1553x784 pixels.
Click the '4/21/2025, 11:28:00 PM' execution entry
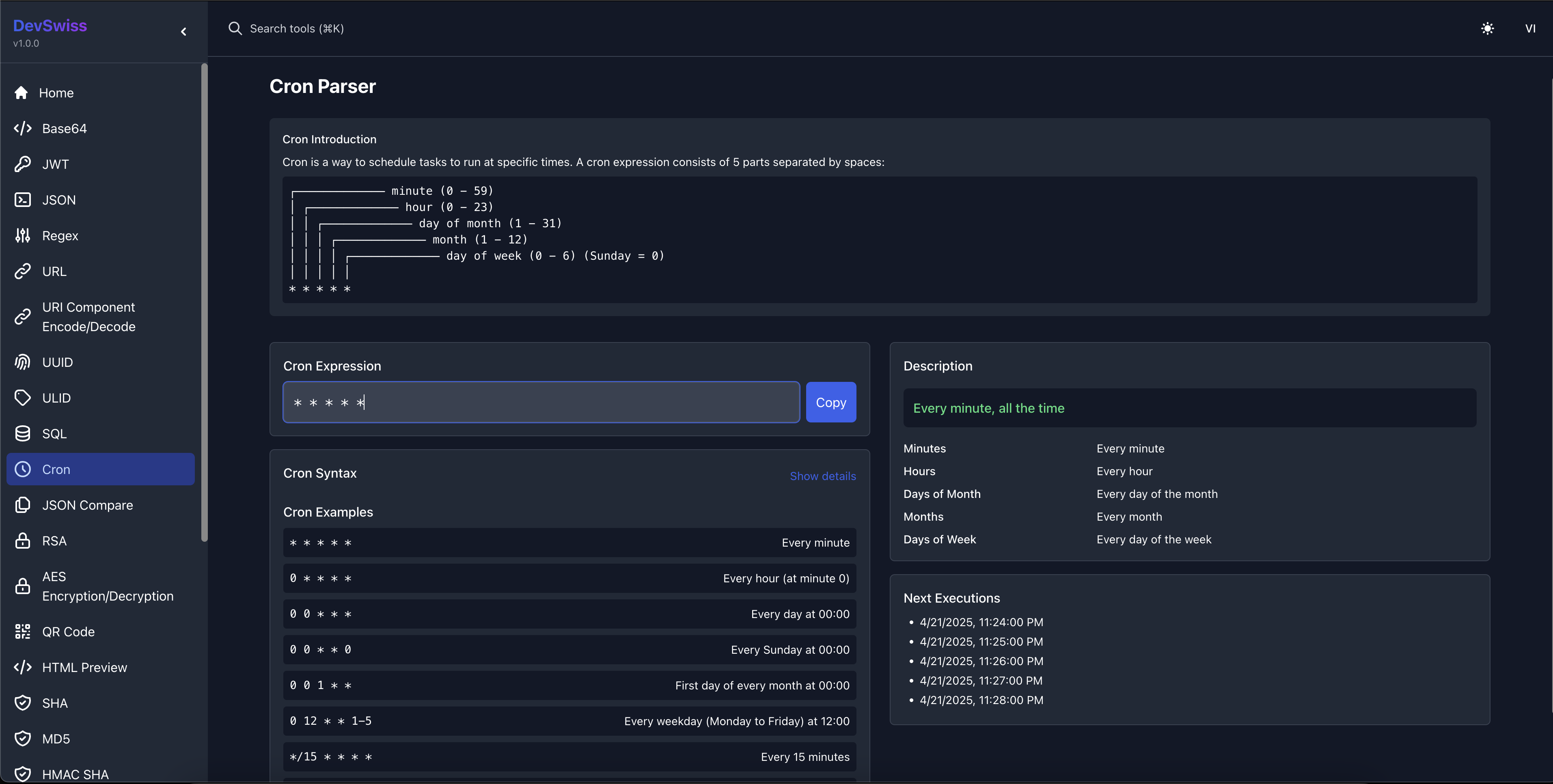(981, 700)
